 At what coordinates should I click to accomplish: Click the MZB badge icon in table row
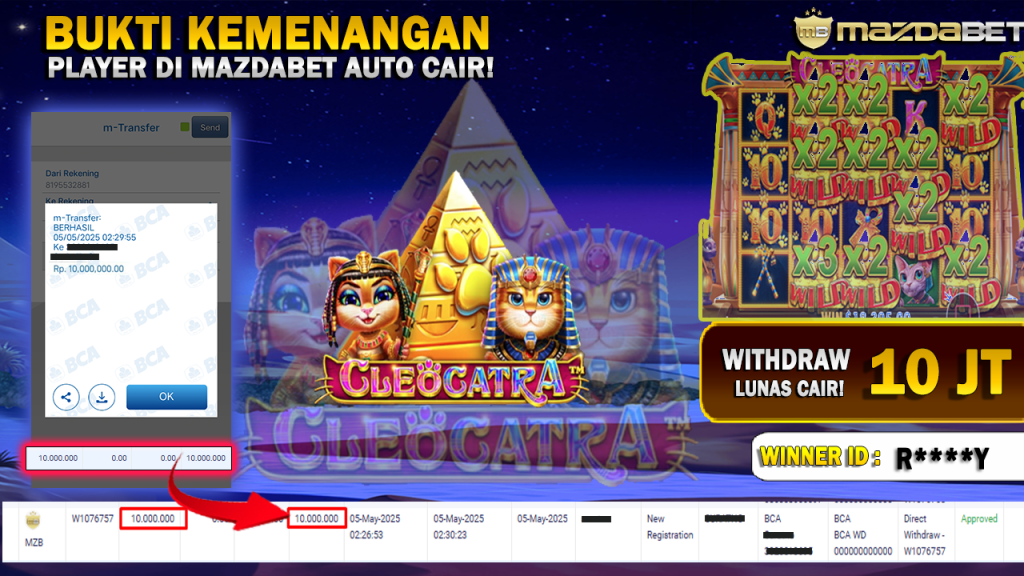(x=33, y=521)
